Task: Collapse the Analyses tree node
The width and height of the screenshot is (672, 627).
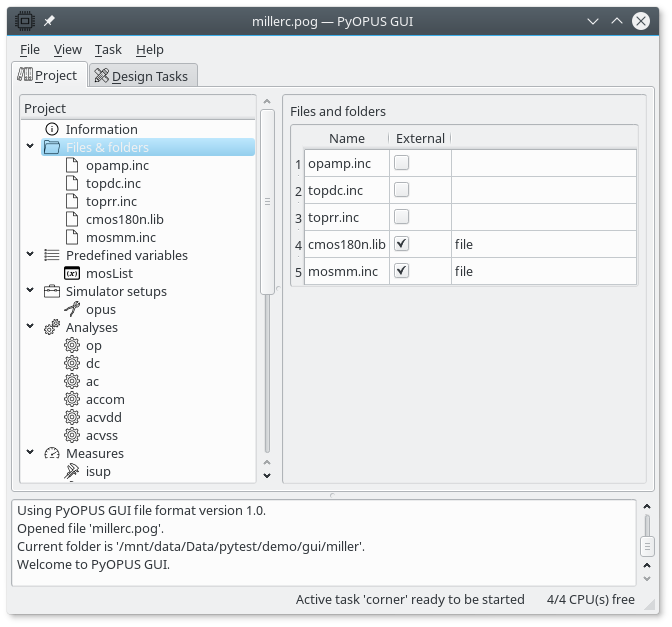Action: click(x=31, y=327)
